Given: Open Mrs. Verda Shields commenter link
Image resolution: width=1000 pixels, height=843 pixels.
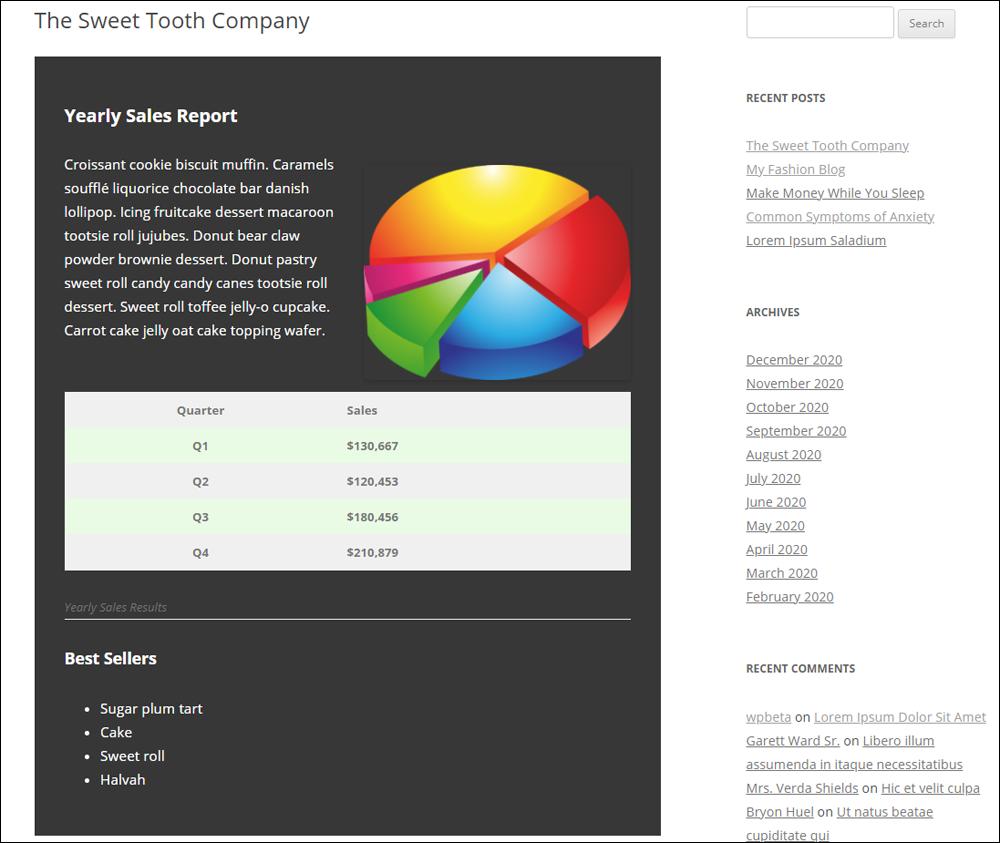Looking at the screenshot, I should [x=802, y=788].
